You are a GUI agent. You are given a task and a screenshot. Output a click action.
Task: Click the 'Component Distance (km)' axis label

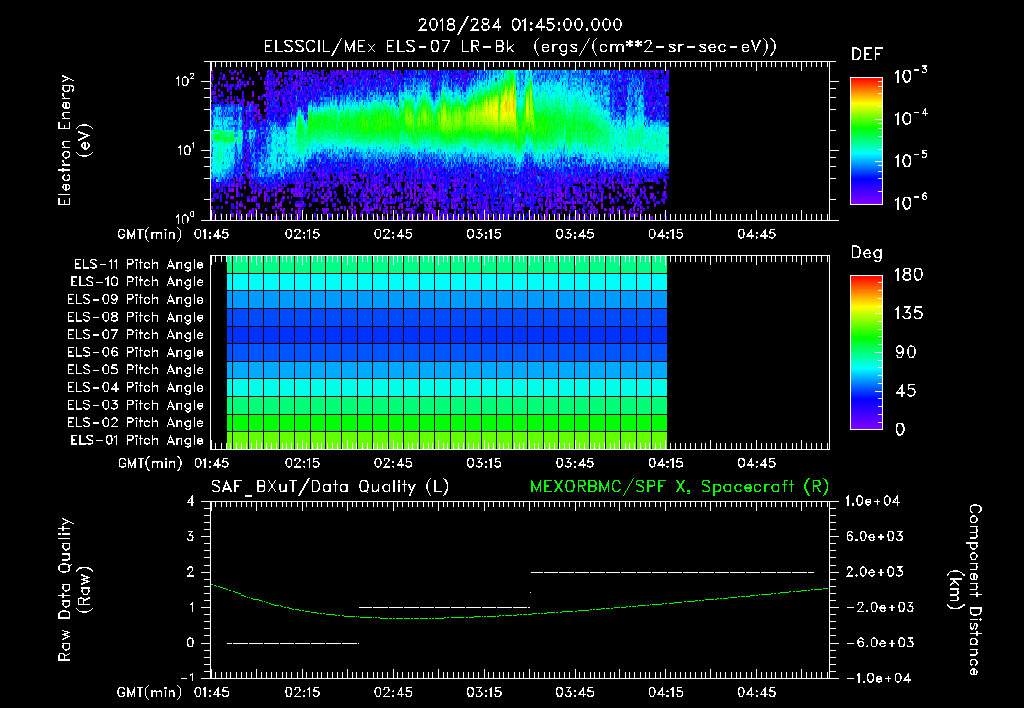click(965, 589)
